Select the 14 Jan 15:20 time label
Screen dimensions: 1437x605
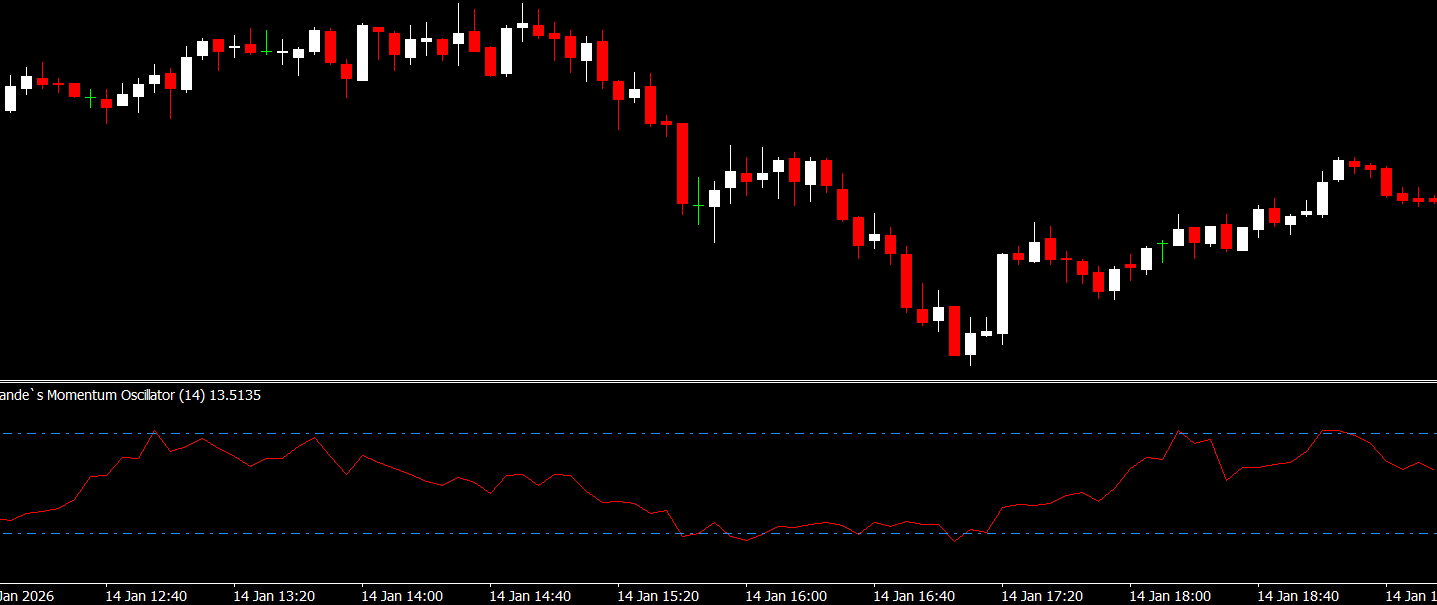(658, 596)
